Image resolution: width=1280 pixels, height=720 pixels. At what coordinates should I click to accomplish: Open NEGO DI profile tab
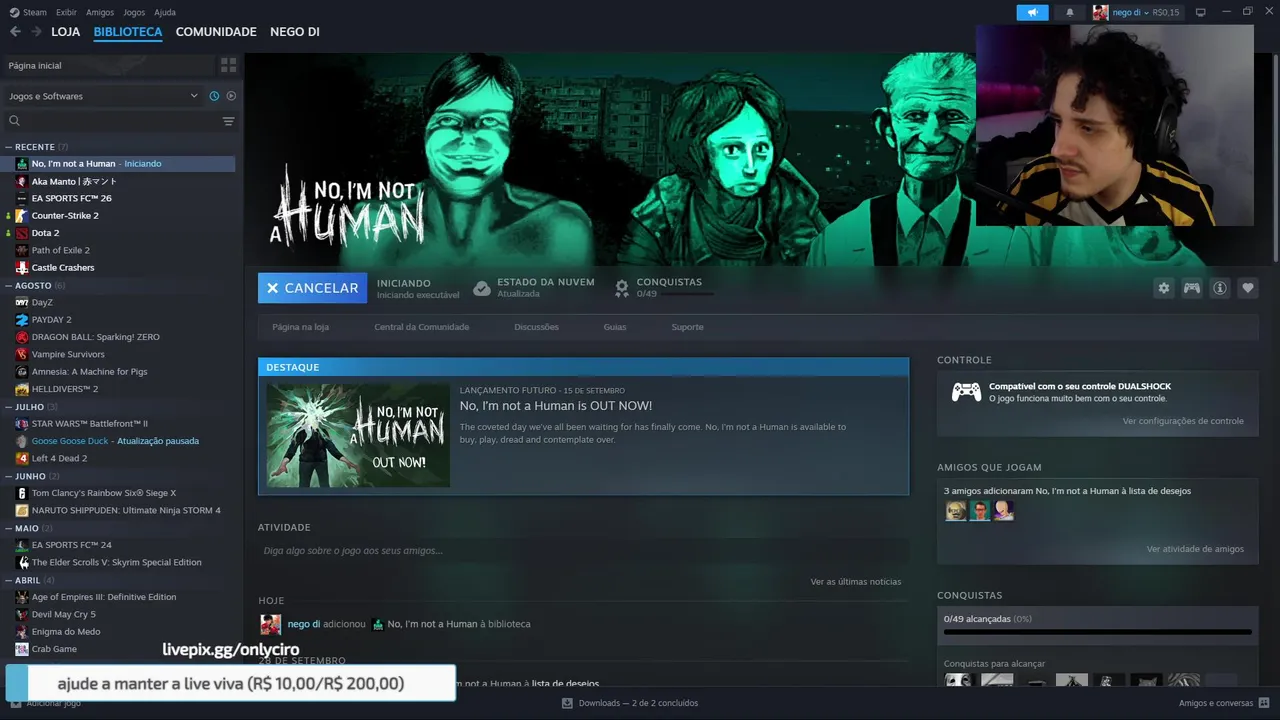click(x=295, y=32)
